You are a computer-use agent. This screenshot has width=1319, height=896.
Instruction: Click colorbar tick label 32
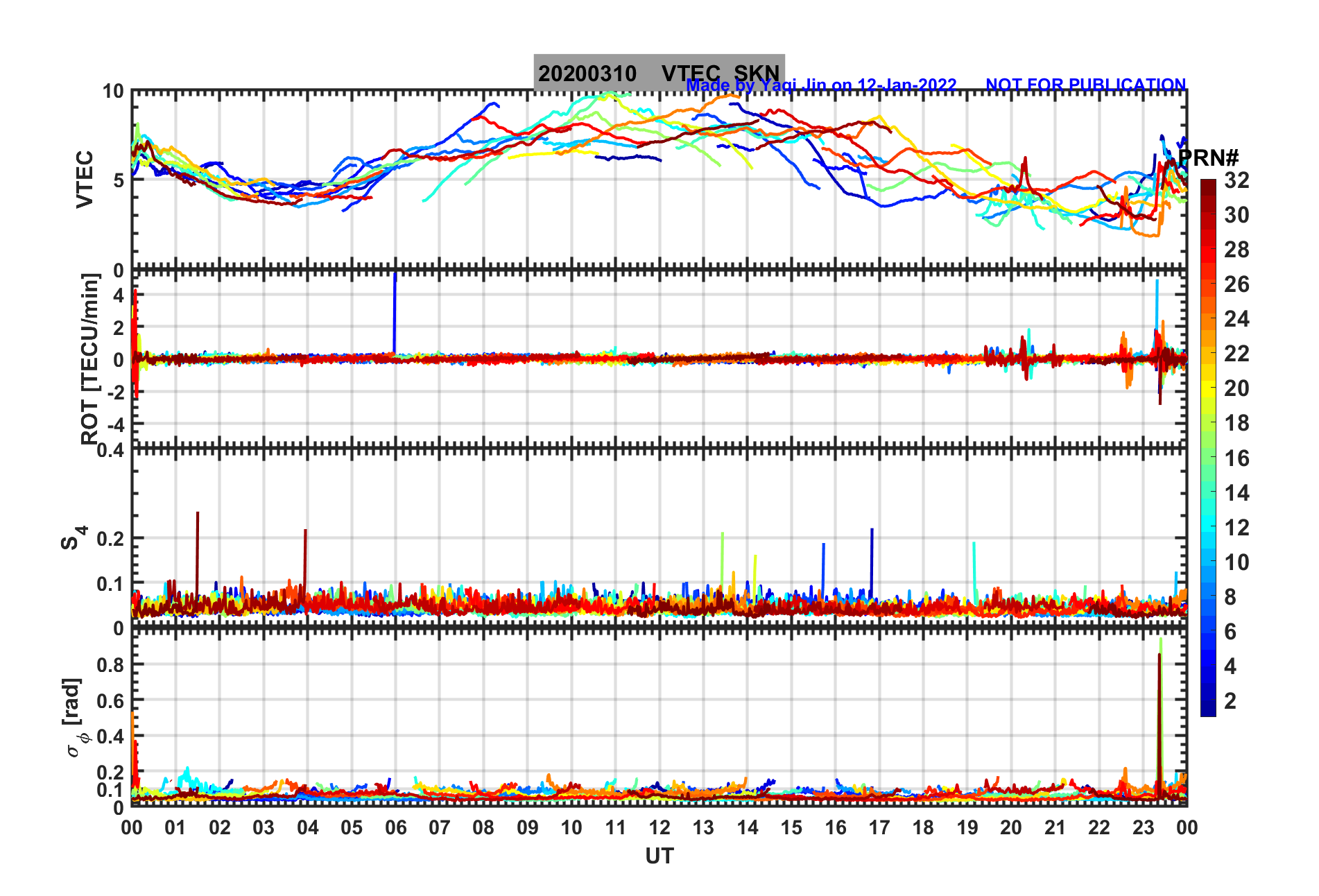(1236, 180)
